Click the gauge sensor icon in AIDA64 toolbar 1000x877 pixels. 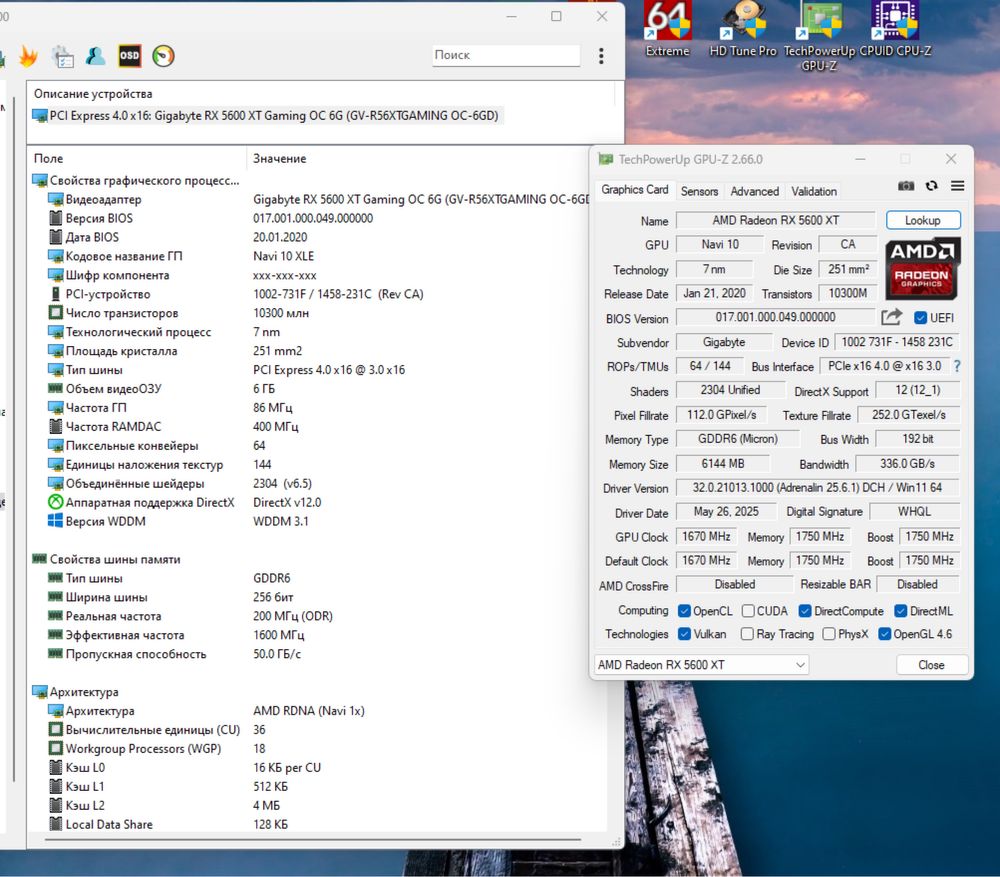click(163, 56)
